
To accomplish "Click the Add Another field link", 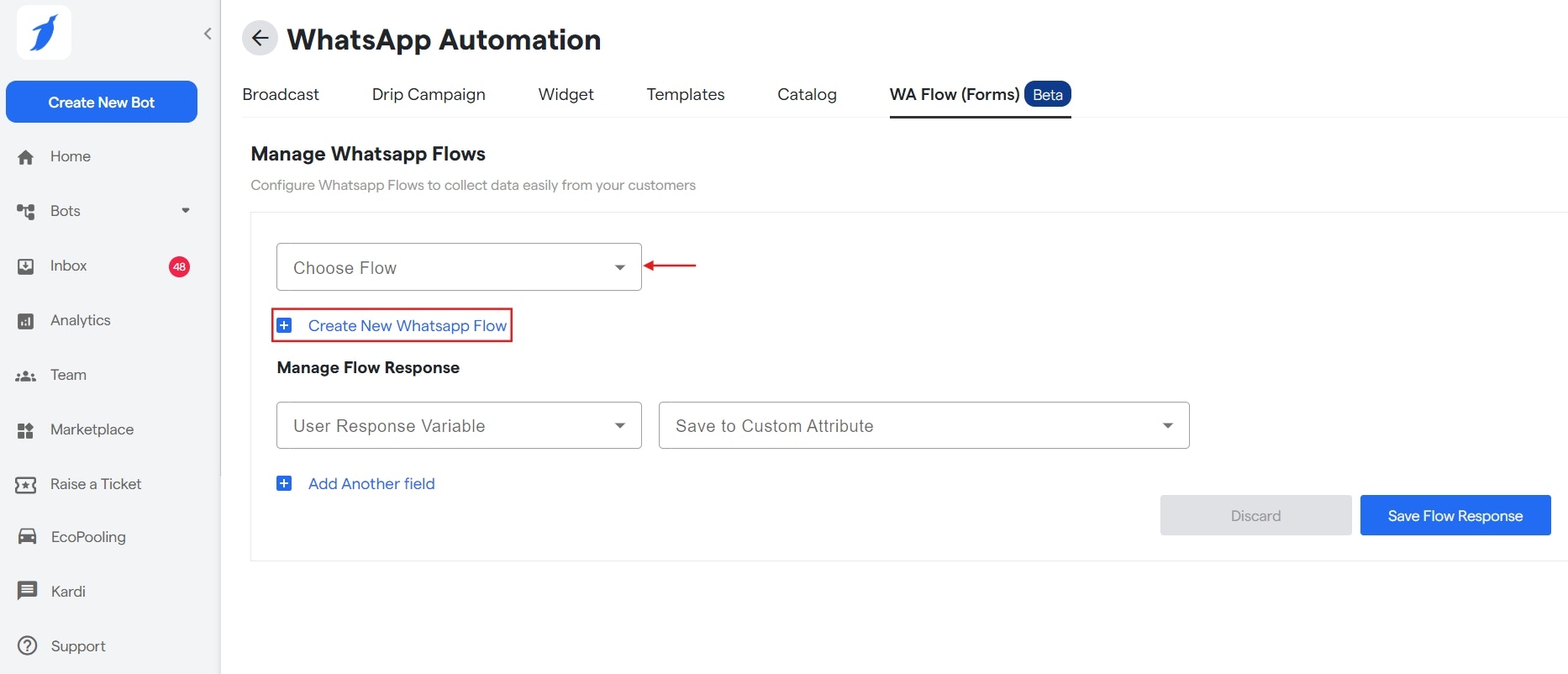I will [371, 483].
